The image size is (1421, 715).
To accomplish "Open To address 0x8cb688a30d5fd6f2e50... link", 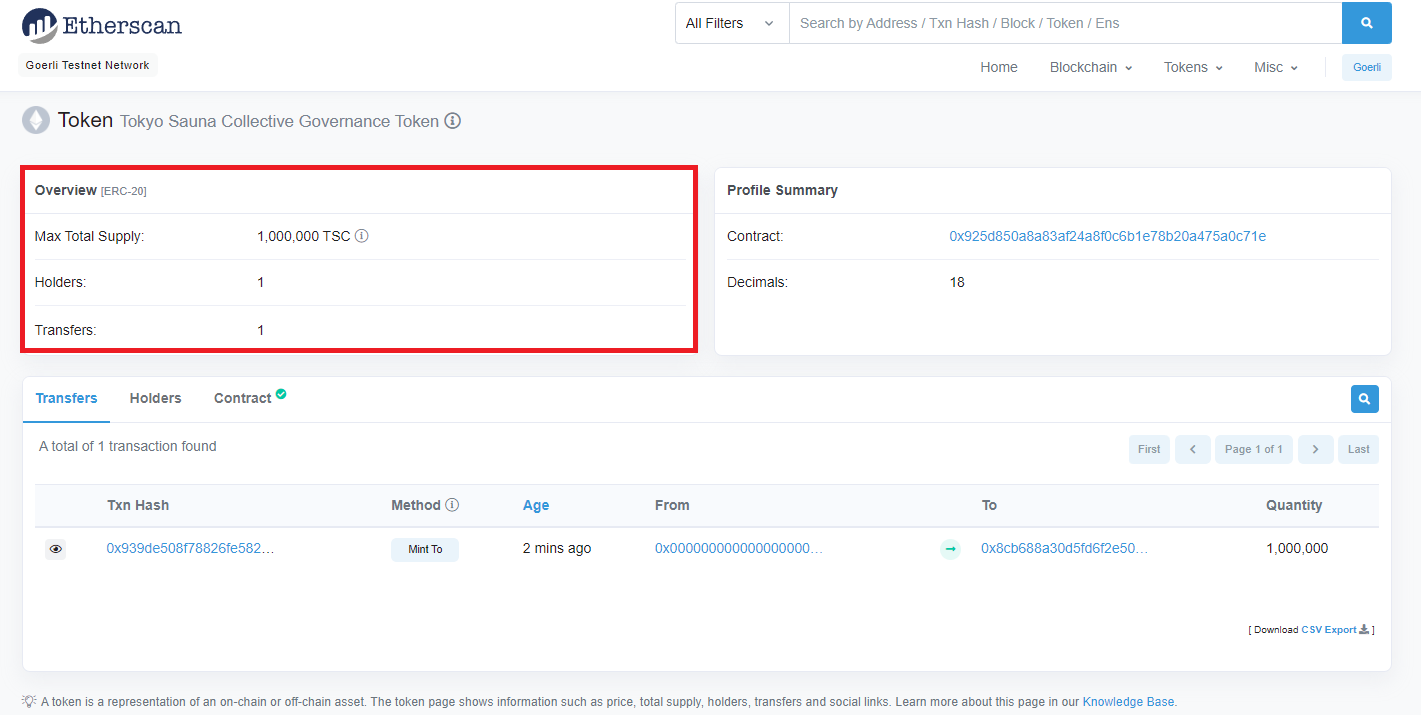I will pos(1064,548).
